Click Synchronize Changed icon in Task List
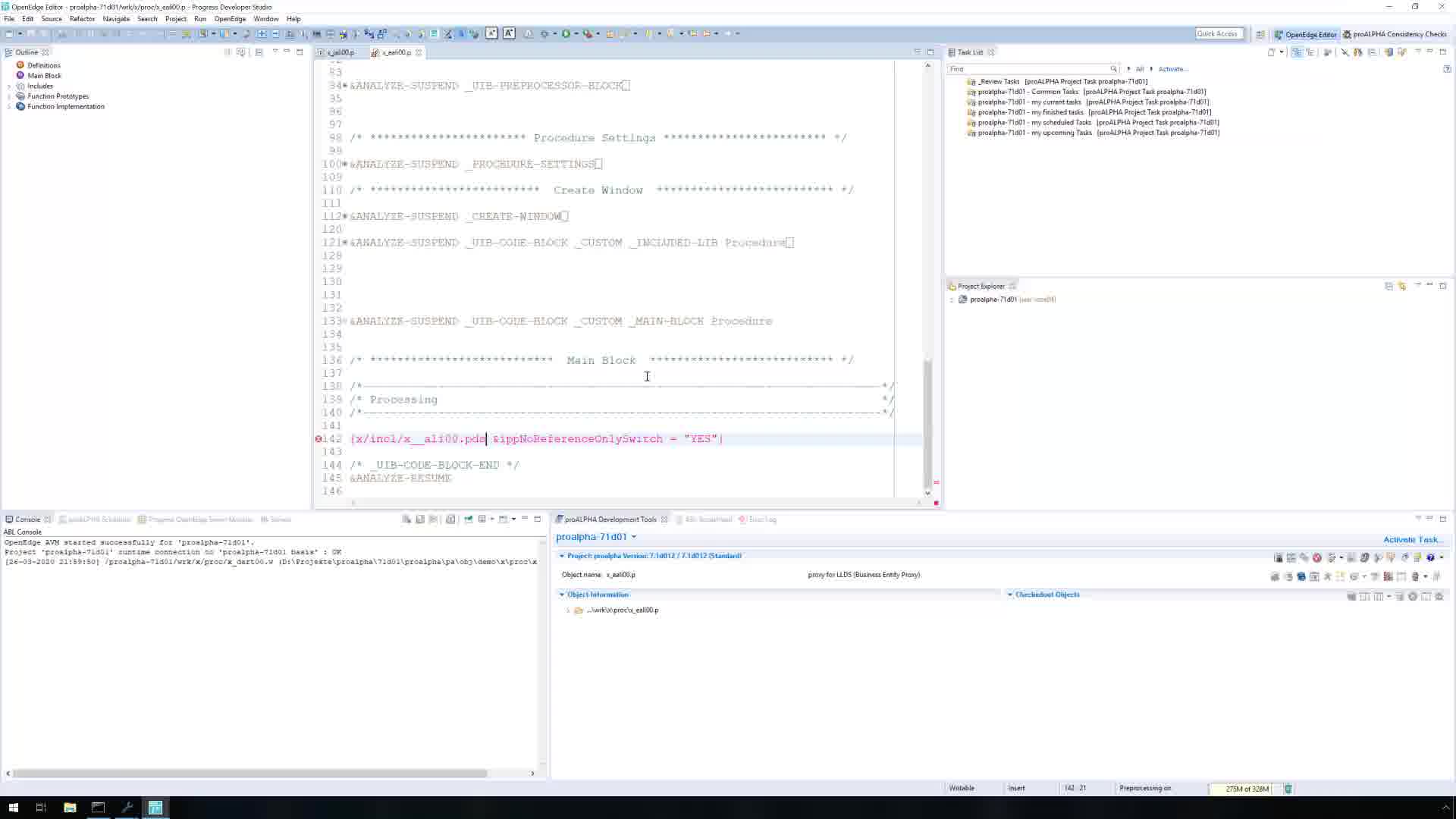The height and width of the screenshot is (819, 1456). (1389, 52)
